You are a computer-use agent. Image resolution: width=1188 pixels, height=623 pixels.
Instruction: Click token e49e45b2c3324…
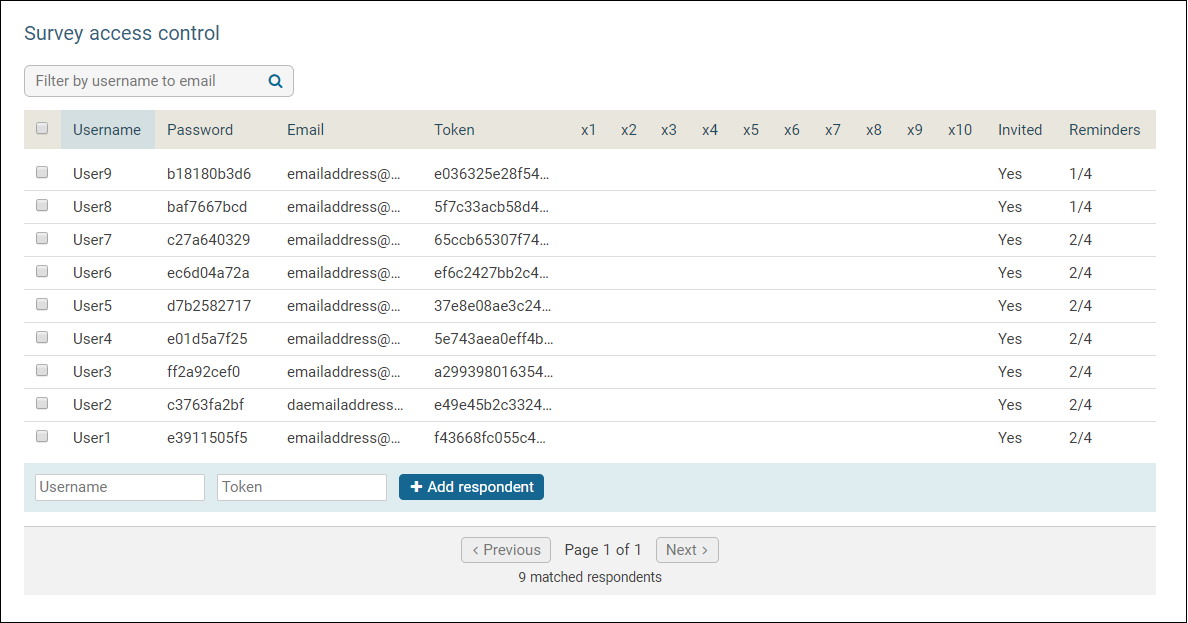click(492, 405)
